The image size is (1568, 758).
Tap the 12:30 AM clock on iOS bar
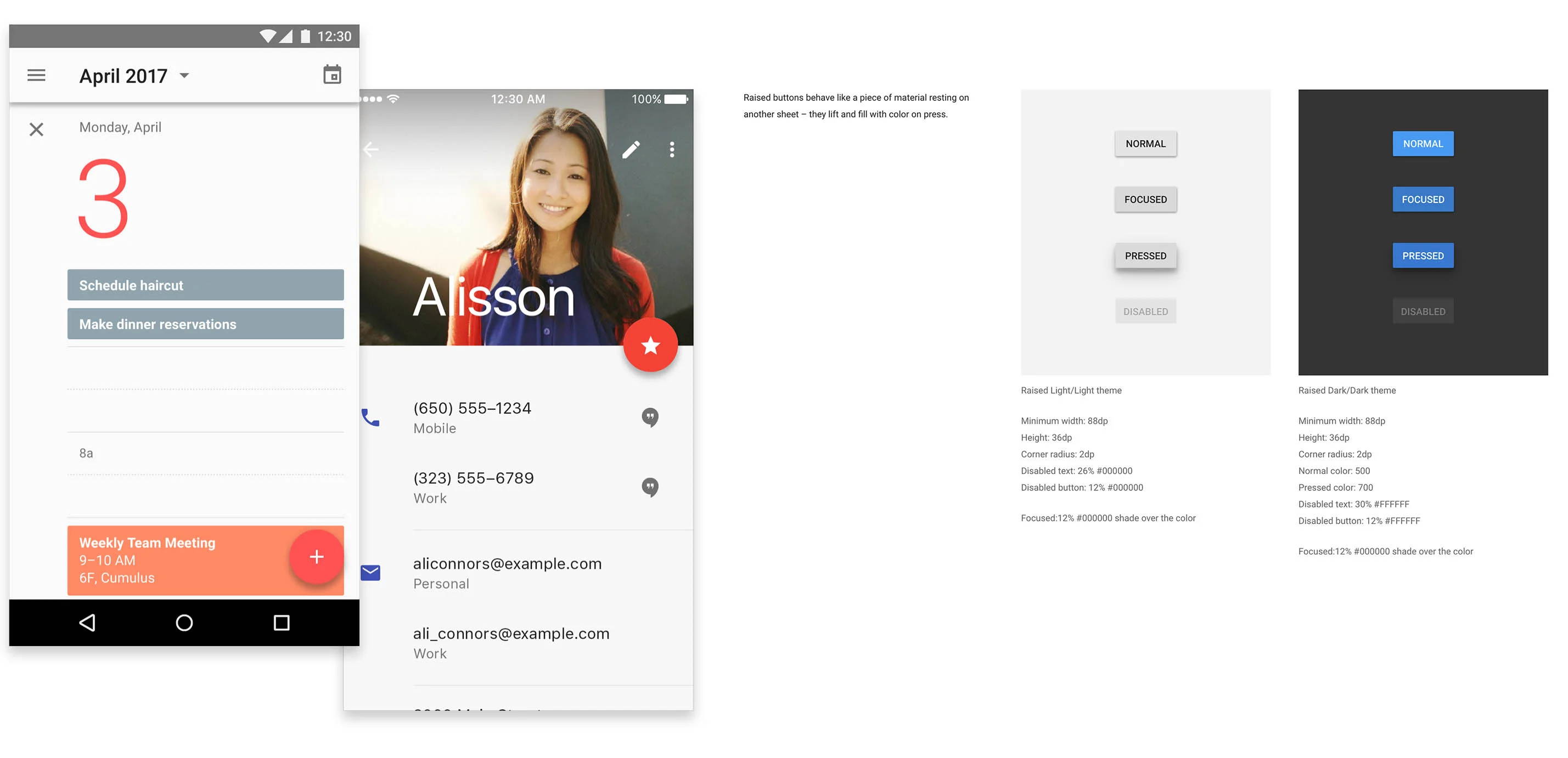(x=518, y=99)
